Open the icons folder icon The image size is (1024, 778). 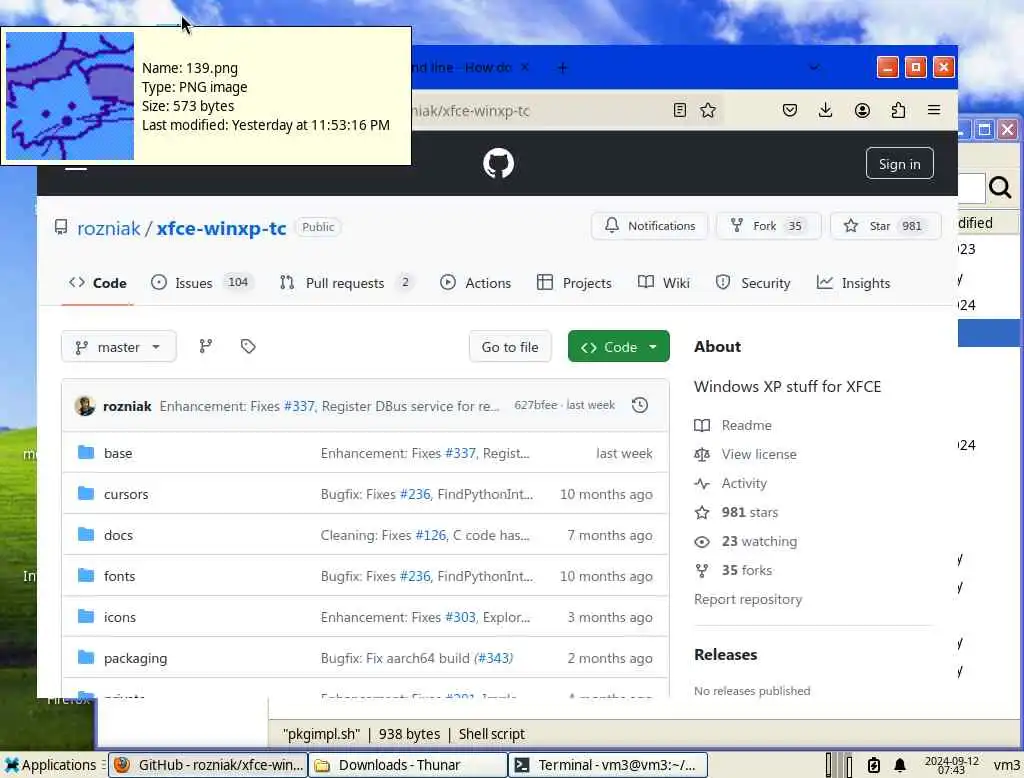click(86, 616)
